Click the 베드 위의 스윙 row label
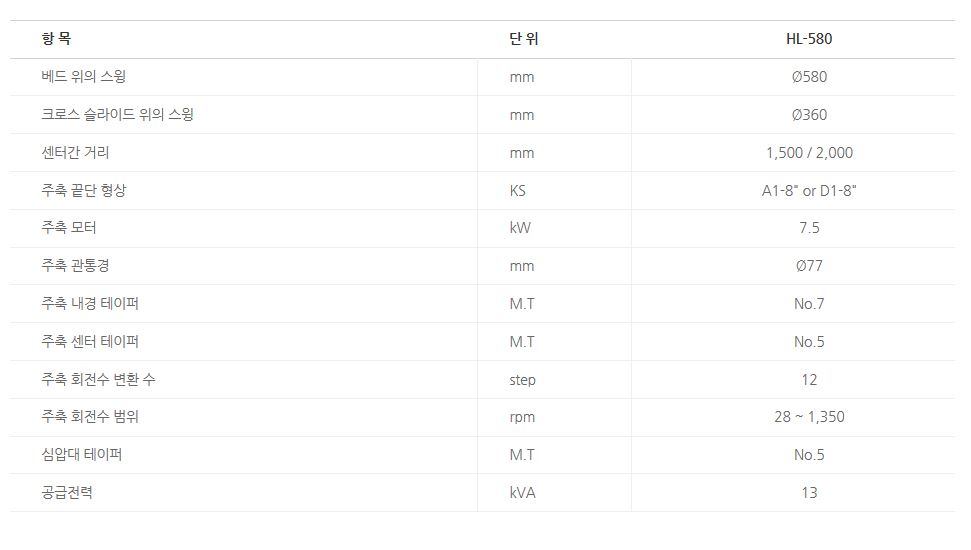This screenshot has width=971, height=550. click(84, 77)
